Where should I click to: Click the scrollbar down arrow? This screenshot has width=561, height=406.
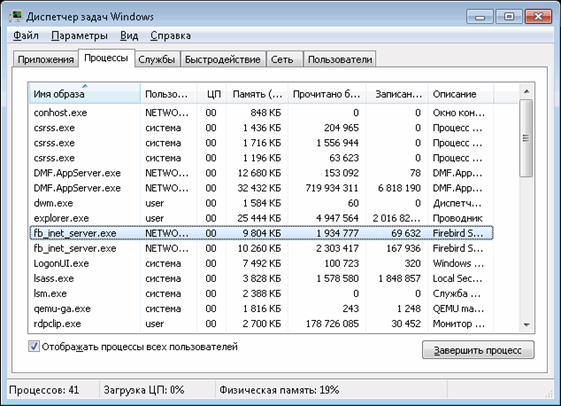tap(526, 325)
